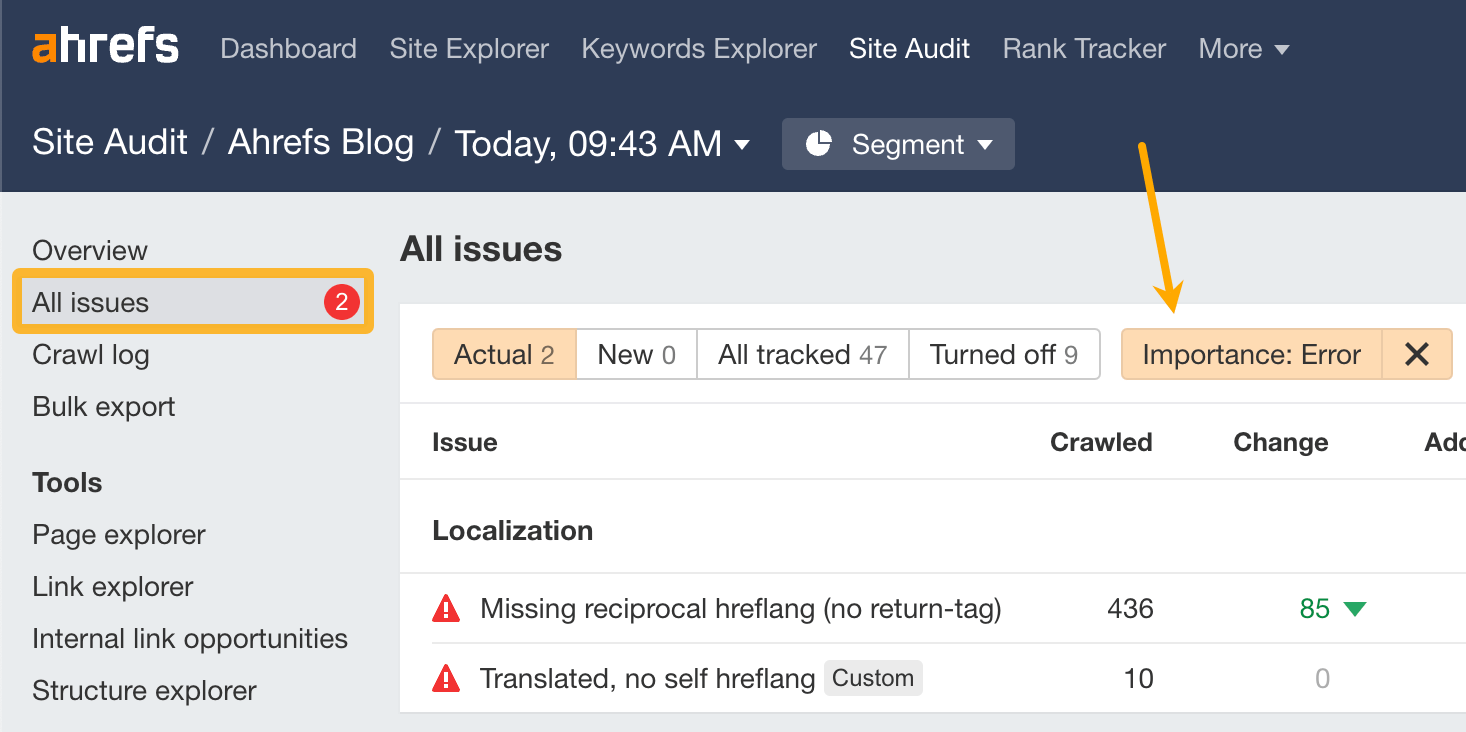
Task: Remove the Importance: Error filter
Action: pos(1418,354)
